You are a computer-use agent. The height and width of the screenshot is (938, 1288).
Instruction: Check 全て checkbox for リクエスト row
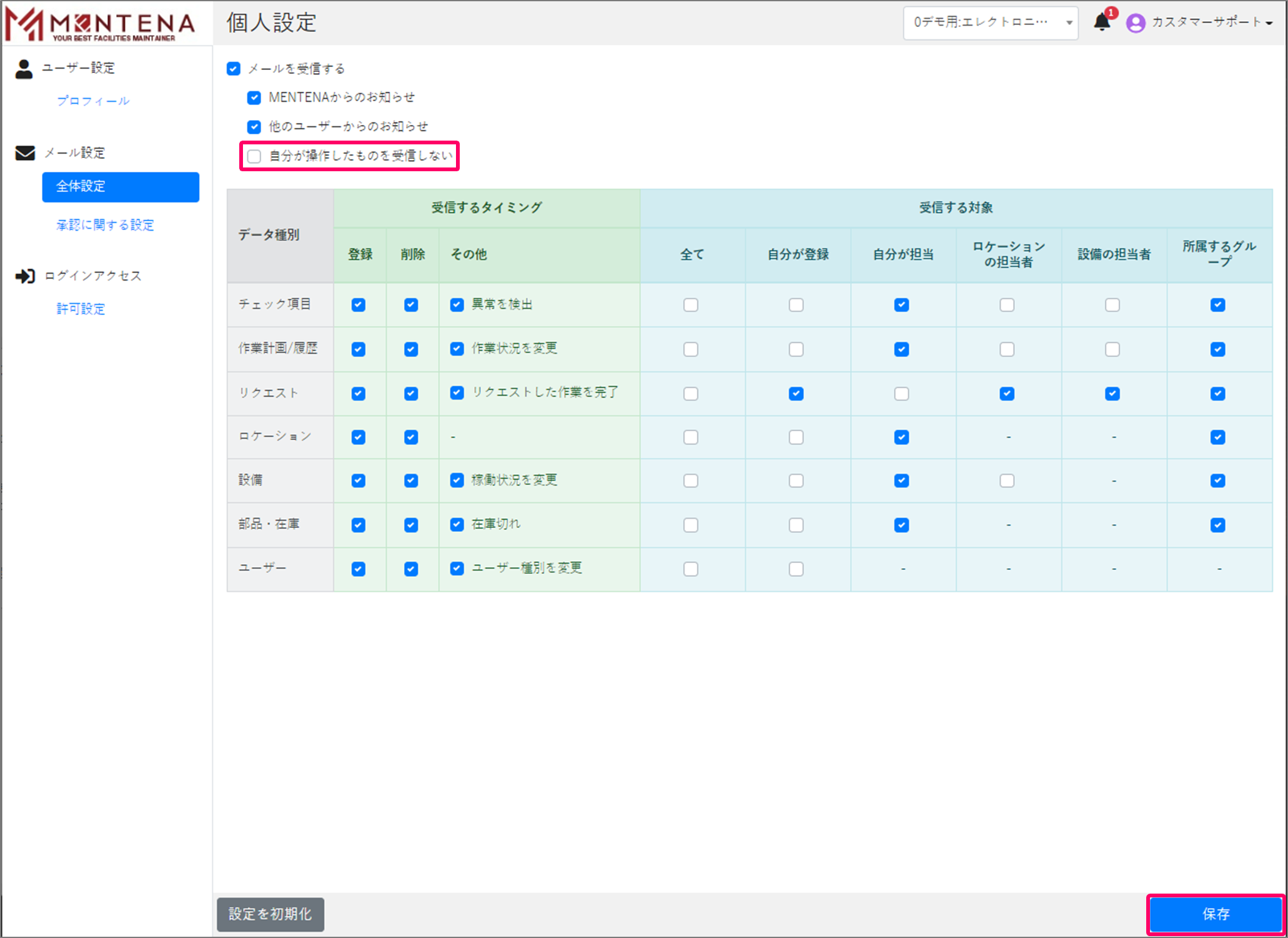coord(691,394)
